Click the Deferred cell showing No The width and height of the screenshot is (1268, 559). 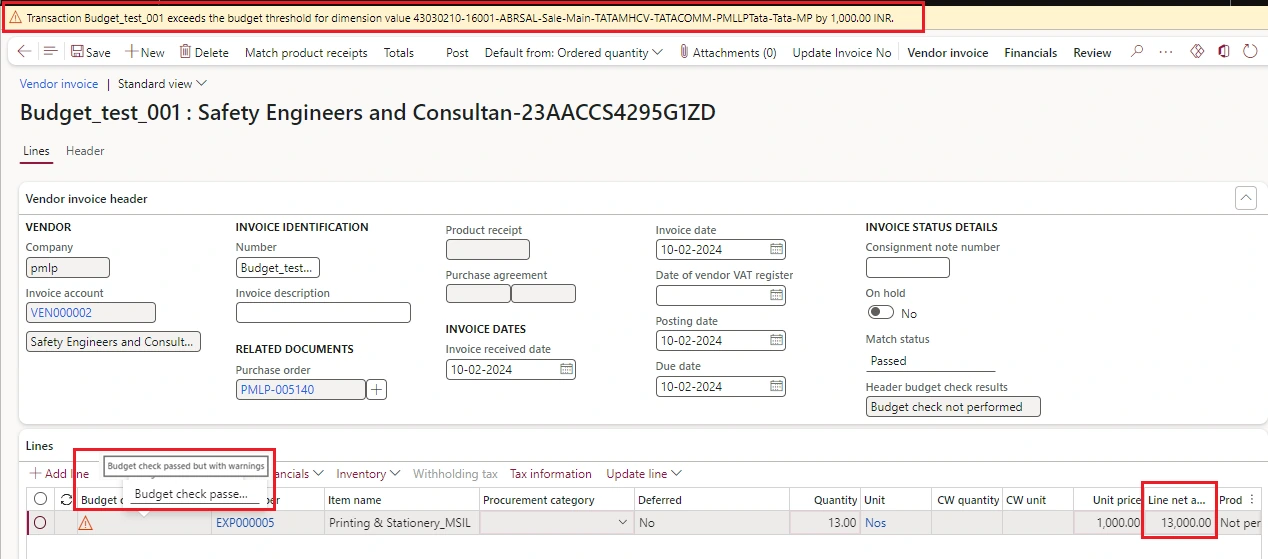point(711,522)
